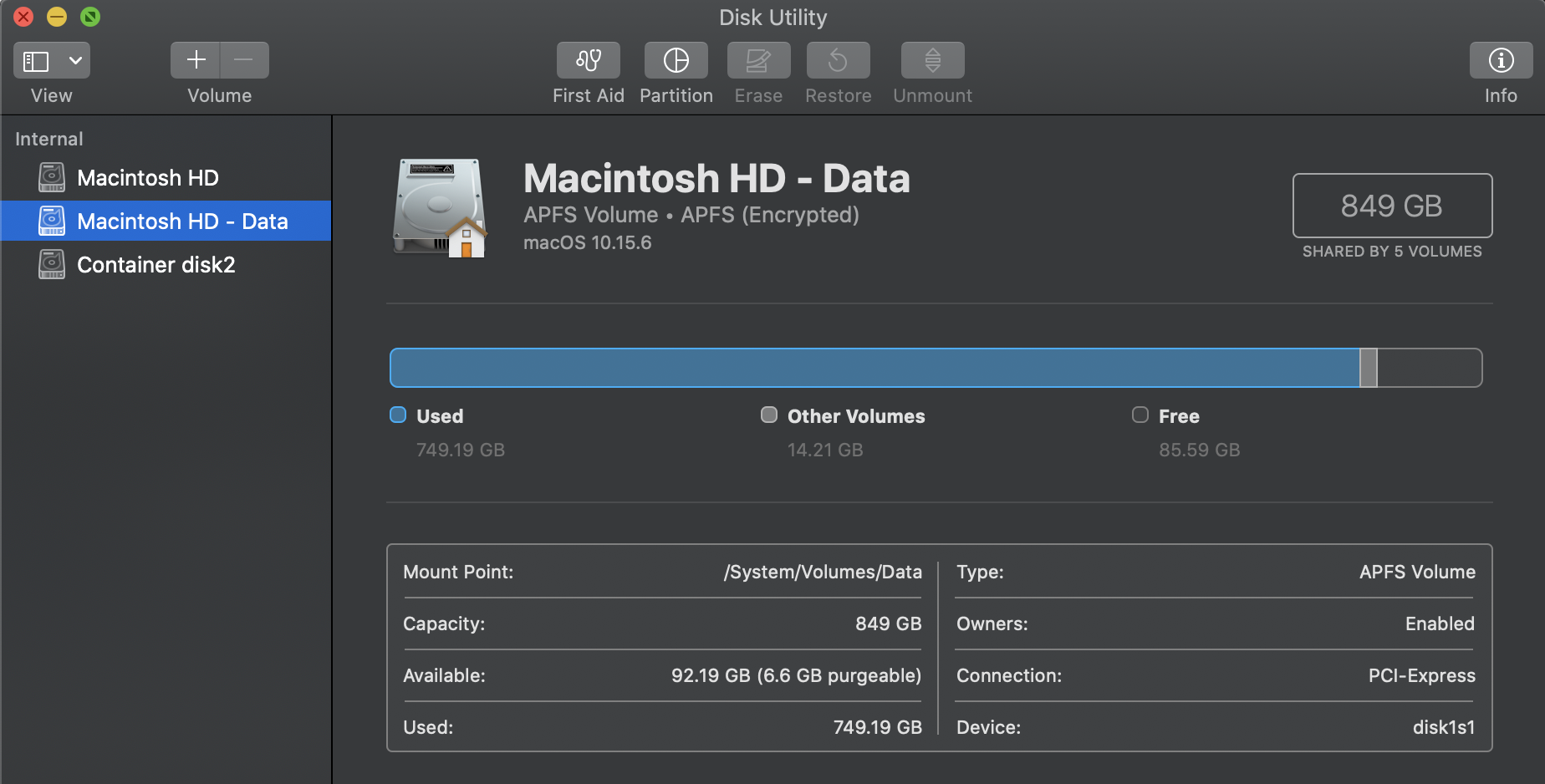1545x784 pixels.
Task: Click the blue Used portion of storage bar
Action: 874,368
